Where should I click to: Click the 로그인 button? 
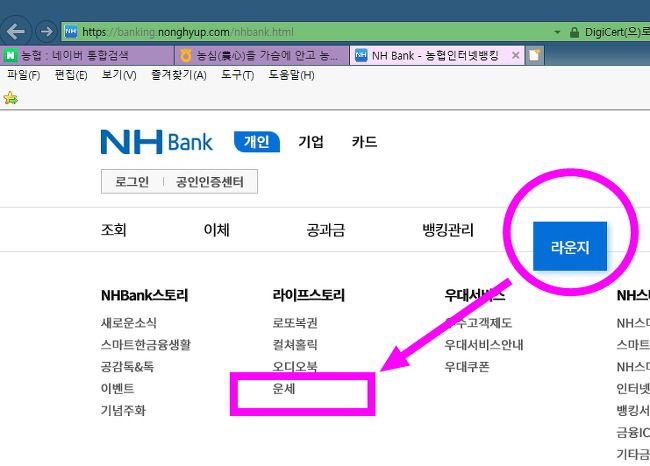(x=132, y=182)
